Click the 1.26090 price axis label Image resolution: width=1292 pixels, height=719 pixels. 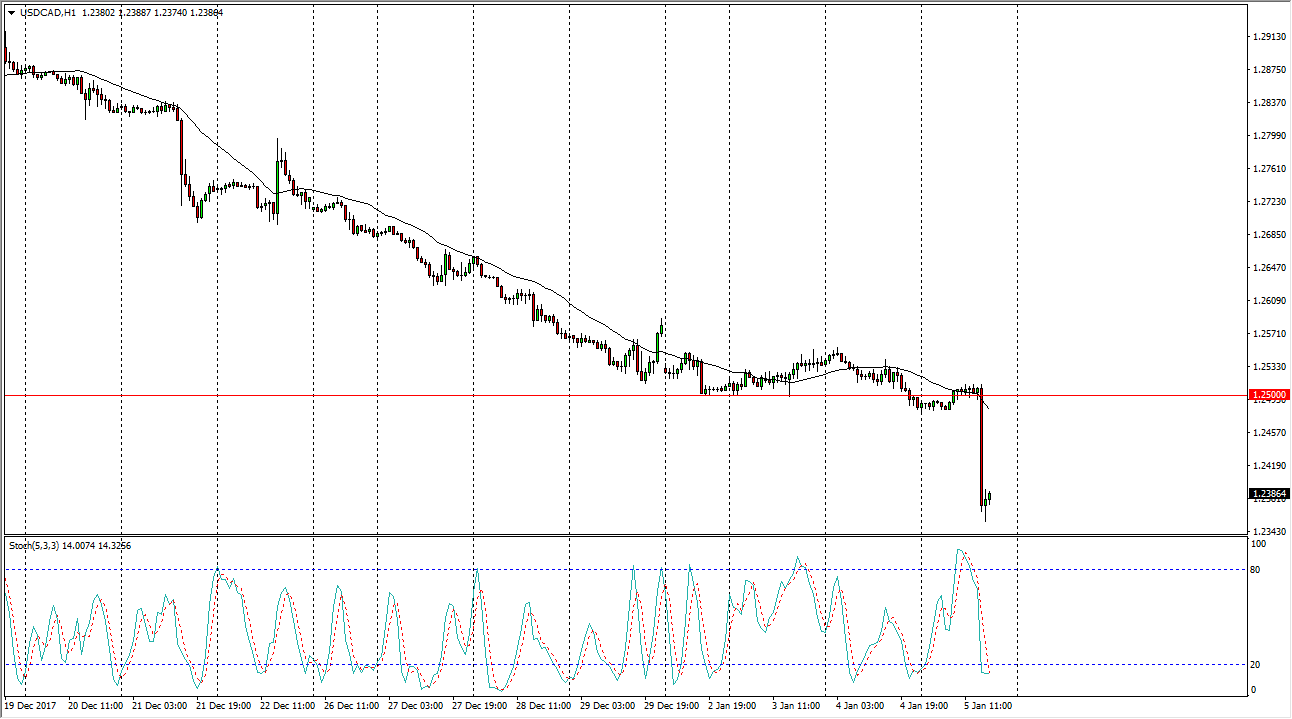pos(1267,301)
